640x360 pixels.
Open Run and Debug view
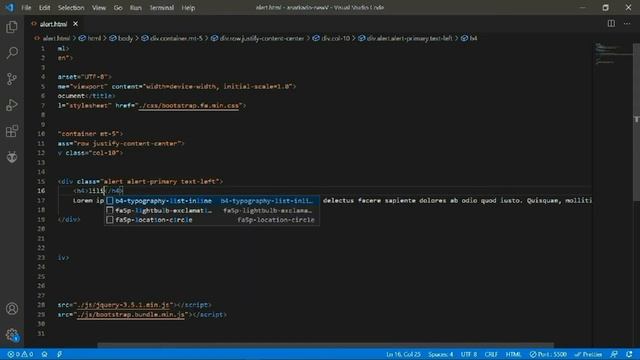pos(12,105)
